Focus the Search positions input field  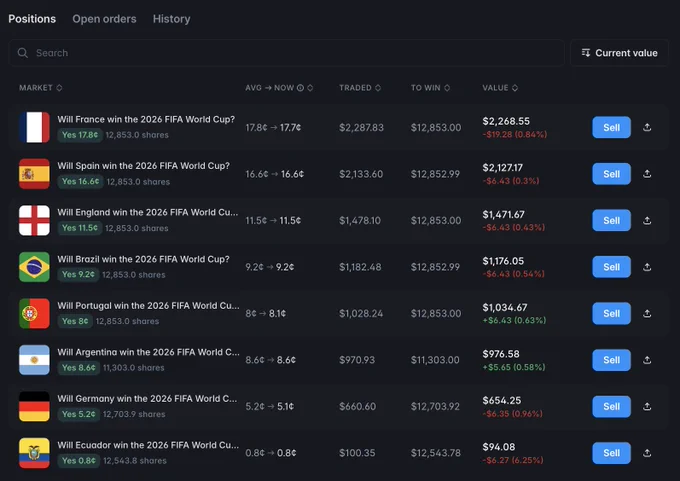[x=286, y=53]
